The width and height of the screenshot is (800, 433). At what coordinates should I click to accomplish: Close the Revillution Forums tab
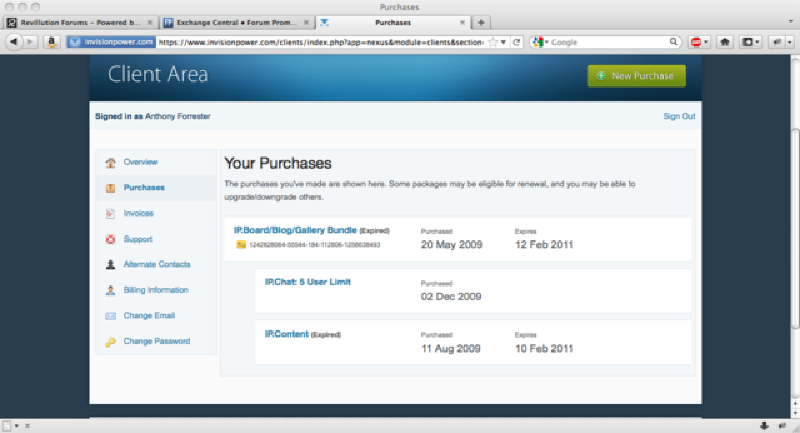click(x=149, y=22)
